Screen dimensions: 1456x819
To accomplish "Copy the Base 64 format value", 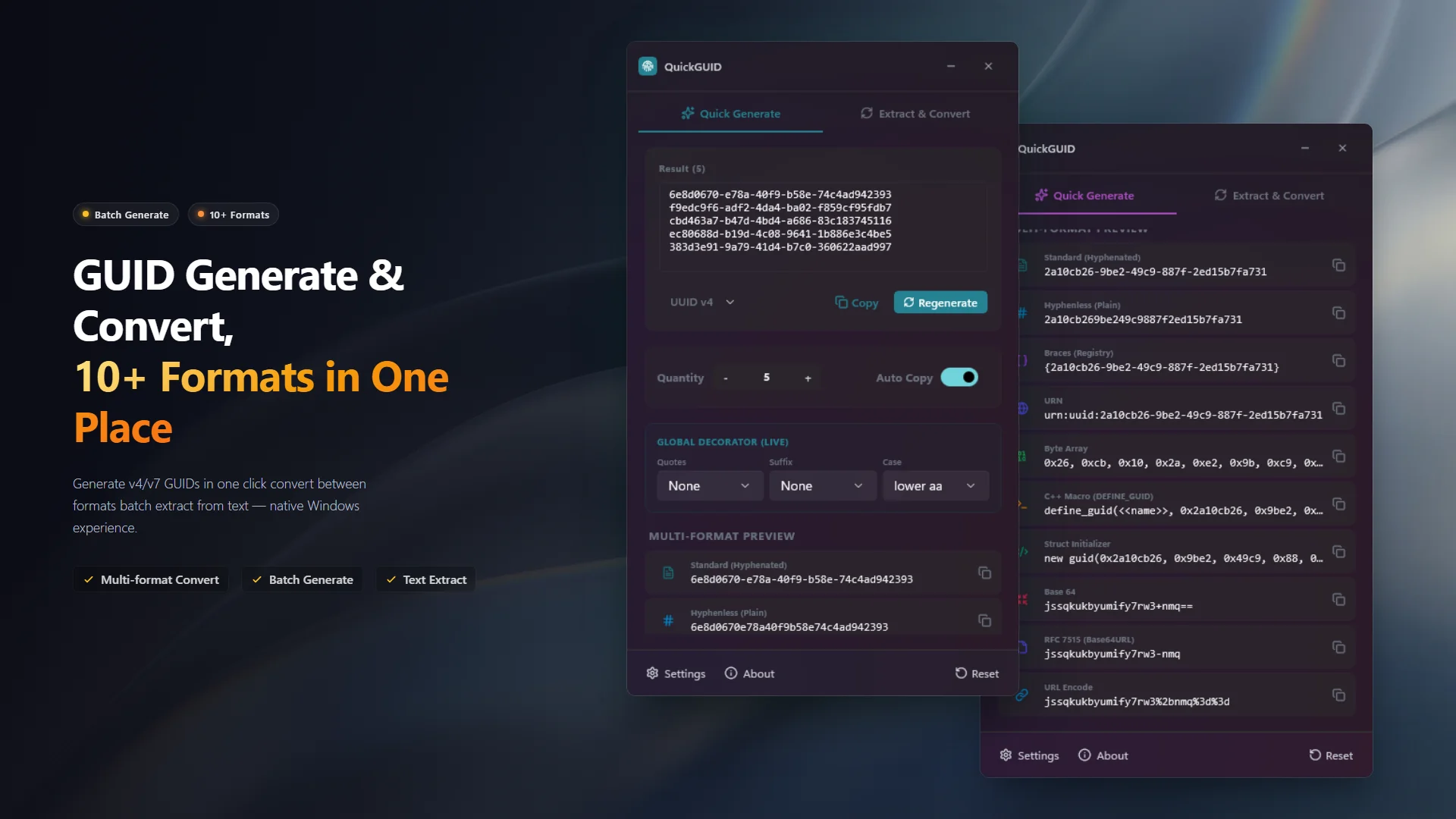I will 1338,600.
